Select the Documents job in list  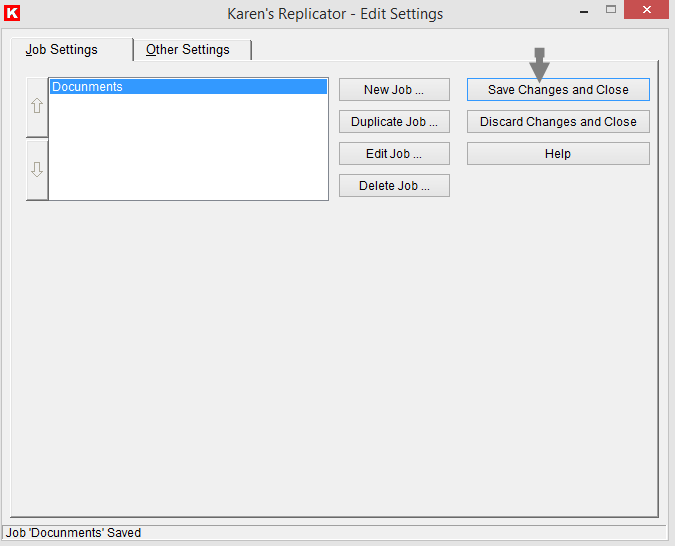click(188, 87)
